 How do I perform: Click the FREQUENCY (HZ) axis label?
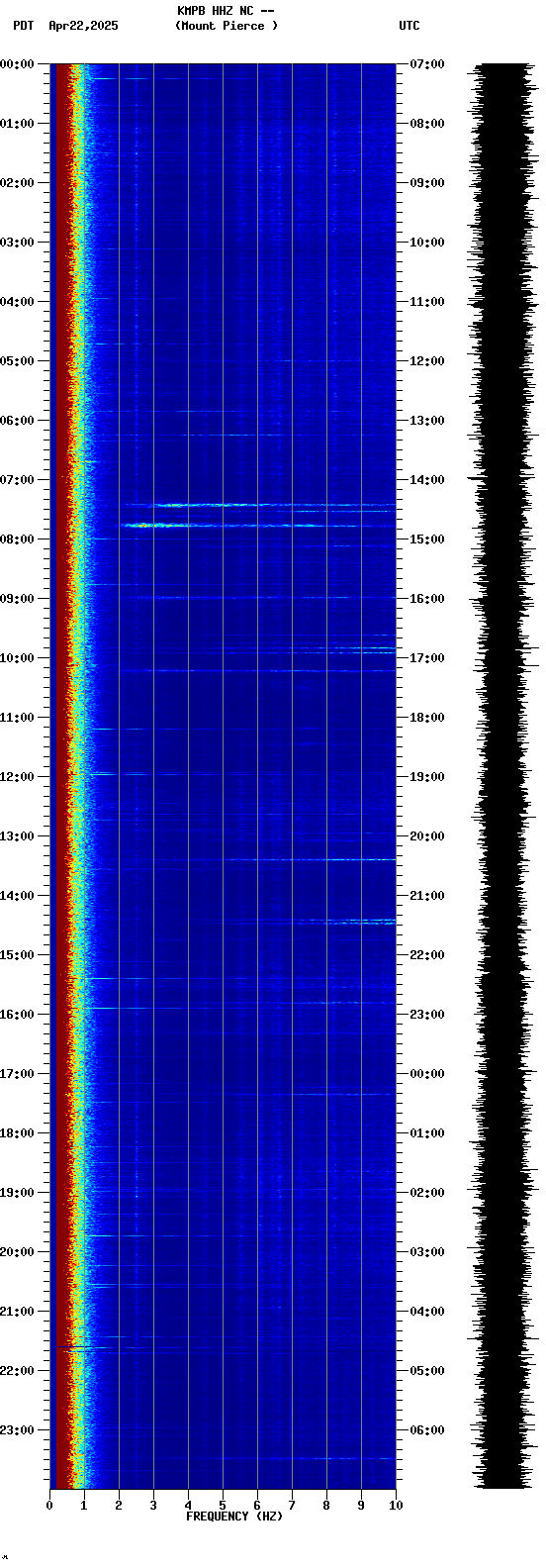click(234, 1517)
